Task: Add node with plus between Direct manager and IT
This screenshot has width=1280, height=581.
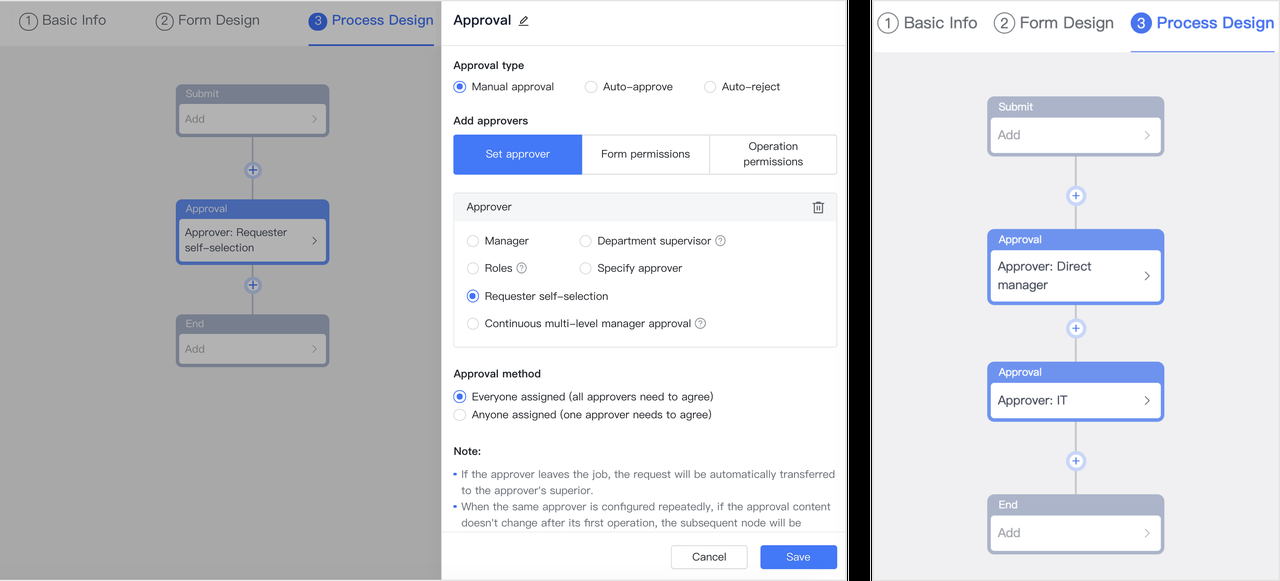Action: tap(1076, 328)
